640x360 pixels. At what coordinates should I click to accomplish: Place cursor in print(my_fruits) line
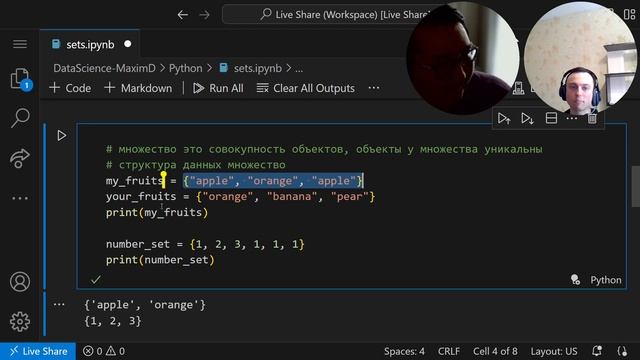[157, 213]
